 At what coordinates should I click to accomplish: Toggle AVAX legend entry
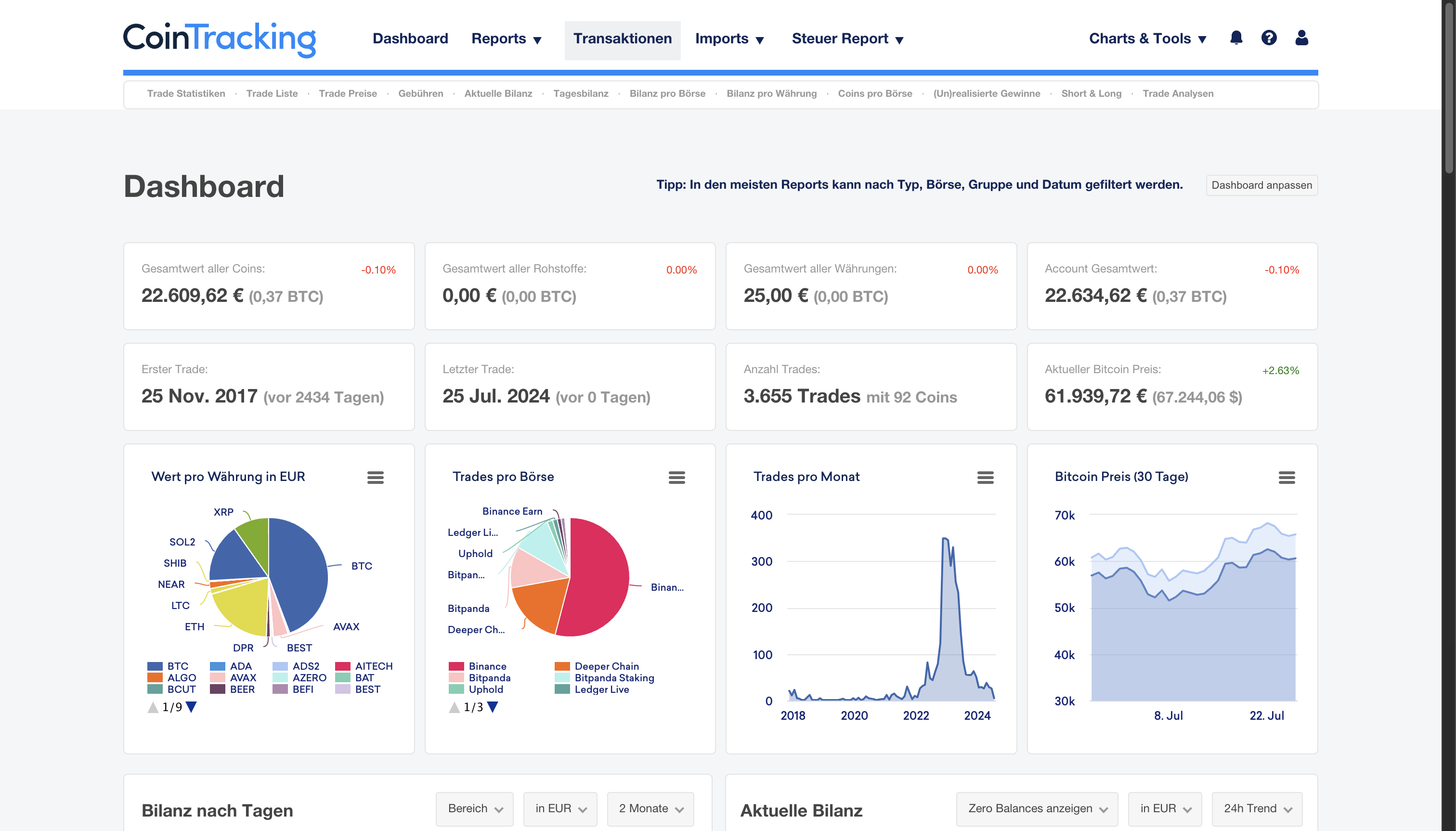click(234, 677)
